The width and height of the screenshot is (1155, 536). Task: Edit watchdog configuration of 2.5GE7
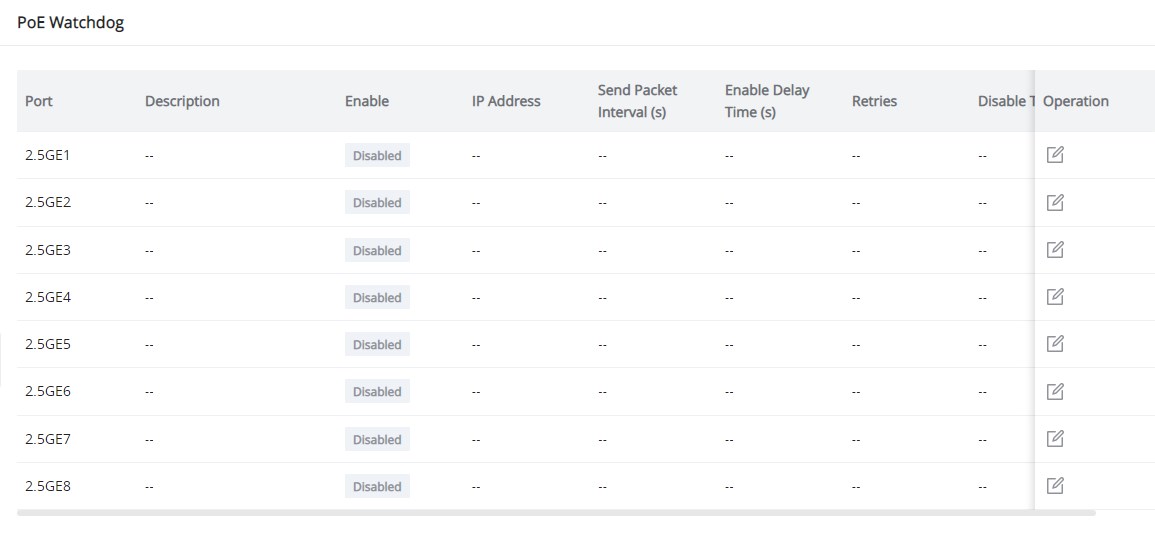[x=1055, y=439]
